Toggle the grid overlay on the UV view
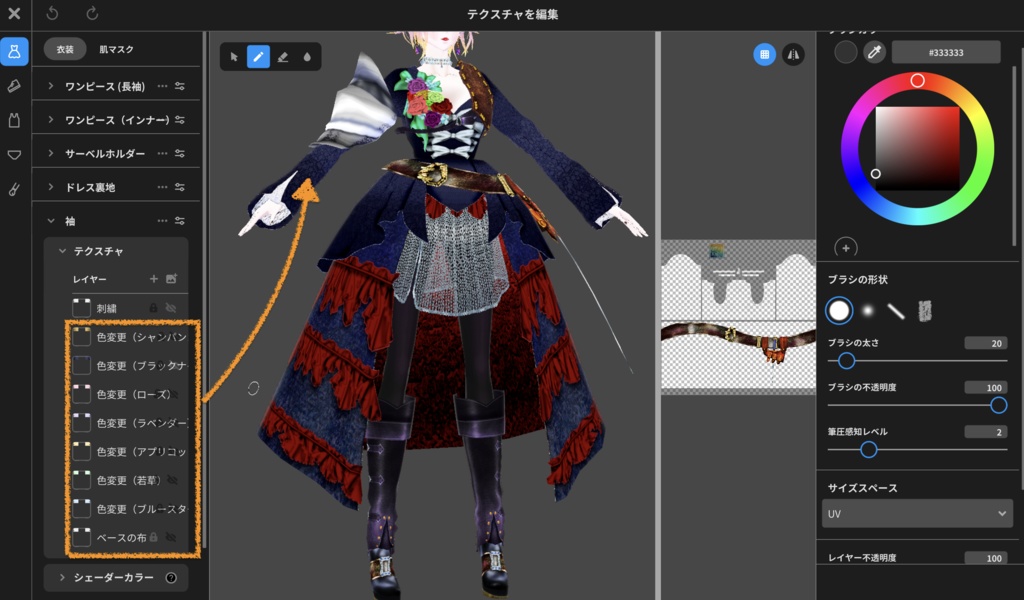The height and width of the screenshot is (600, 1024). click(763, 55)
